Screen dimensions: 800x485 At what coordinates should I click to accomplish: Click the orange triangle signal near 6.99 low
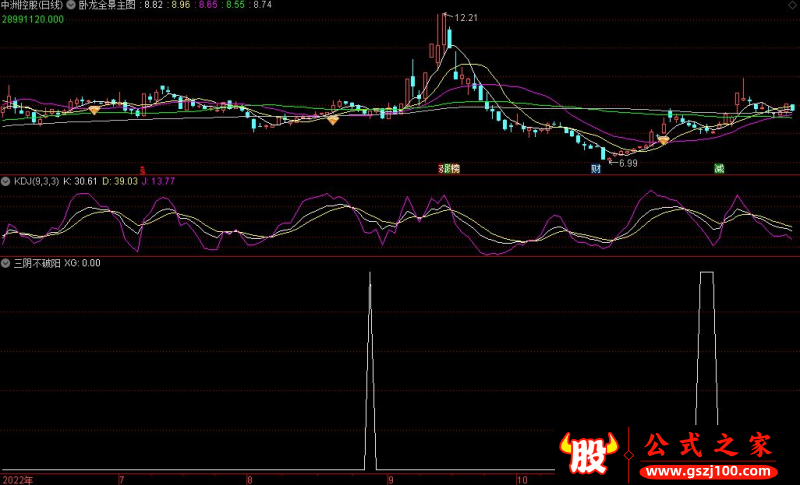[662, 141]
